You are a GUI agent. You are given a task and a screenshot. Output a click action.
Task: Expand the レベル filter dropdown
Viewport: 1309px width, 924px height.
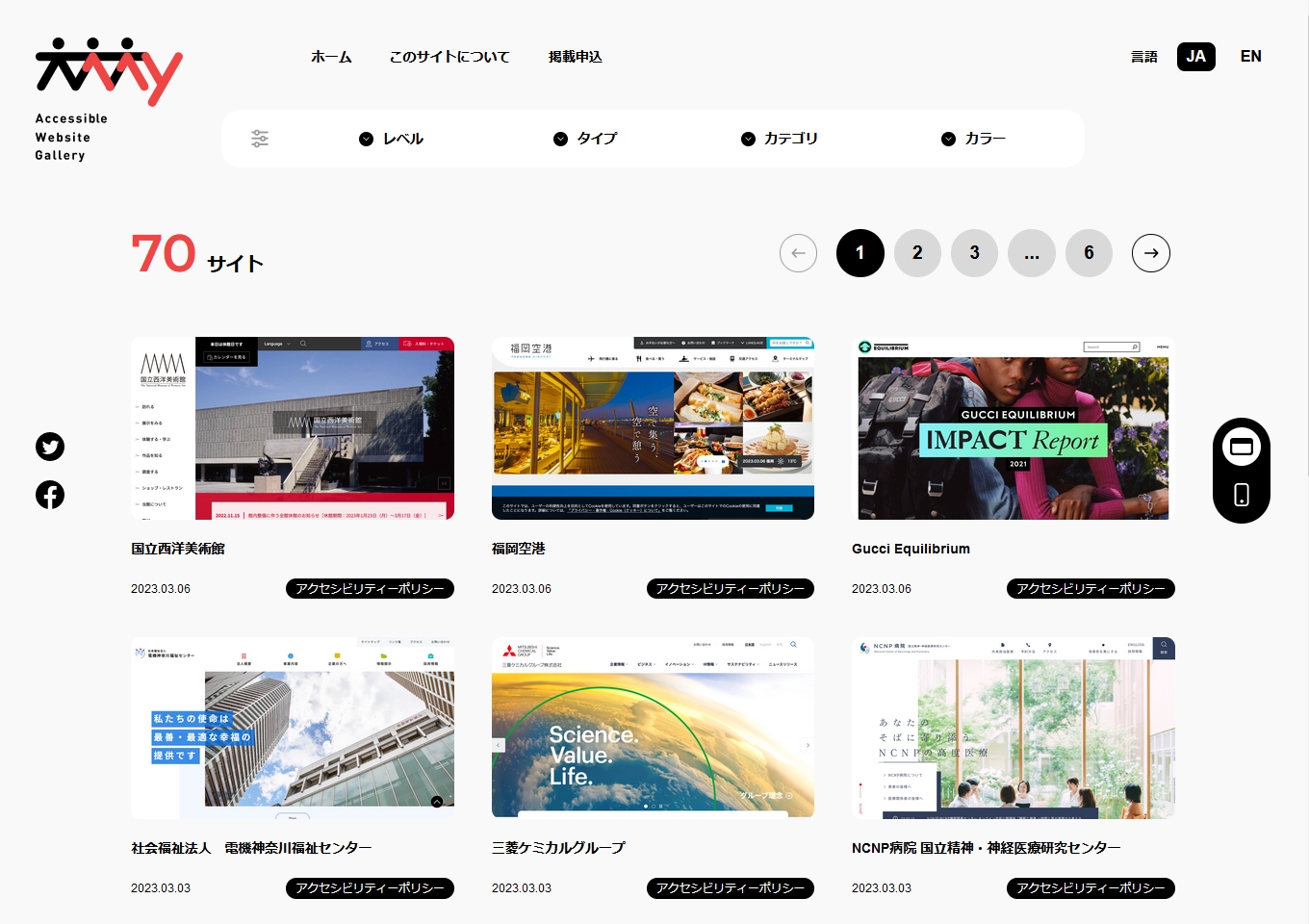(391, 139)
